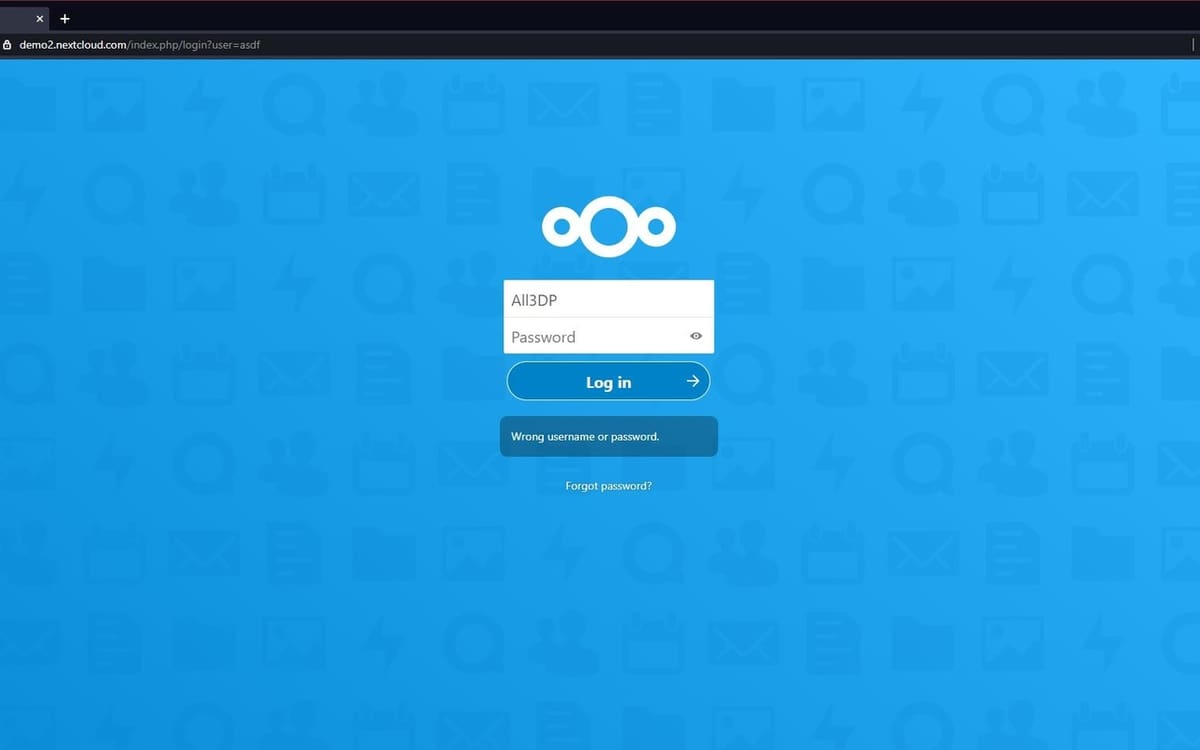Click the username field containing All3DP
Image resolution: width=1200 pixels, height=750 pixels.
(x=609, y=299)
